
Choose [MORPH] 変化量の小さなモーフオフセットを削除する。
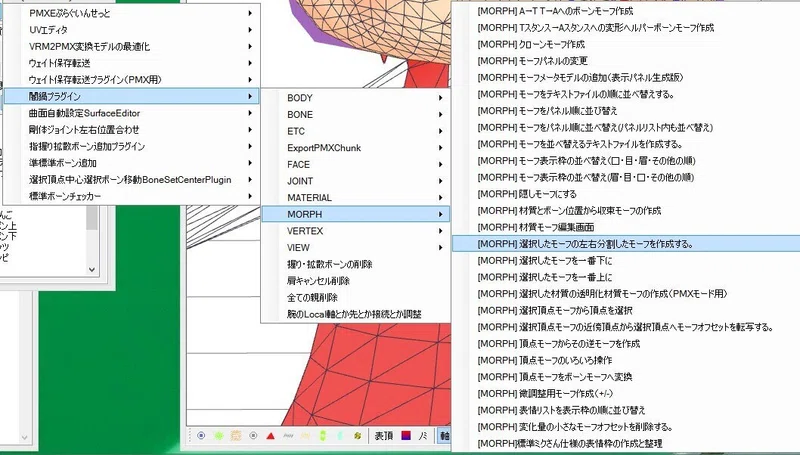[x=626, y=427]
